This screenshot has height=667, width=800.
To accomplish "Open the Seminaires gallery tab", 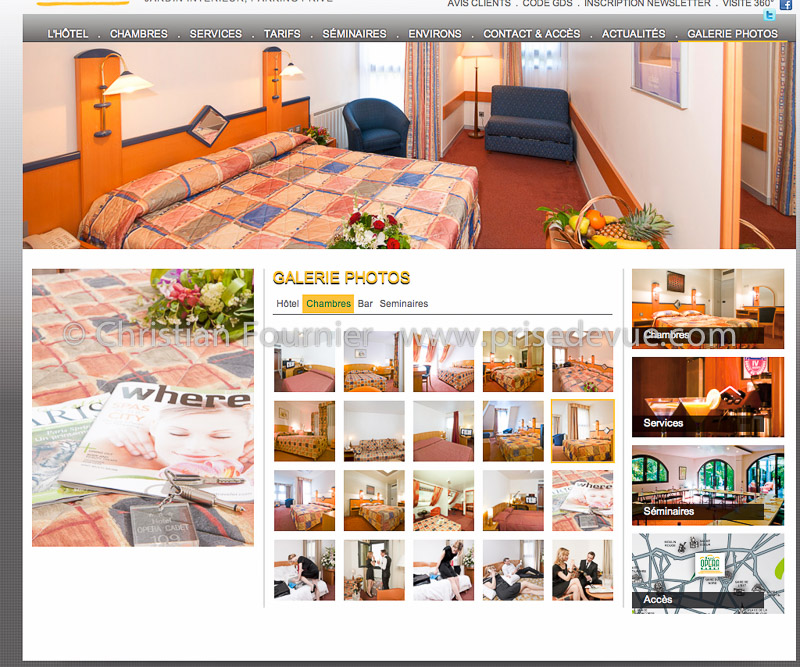I will click(x=404, y=304).
